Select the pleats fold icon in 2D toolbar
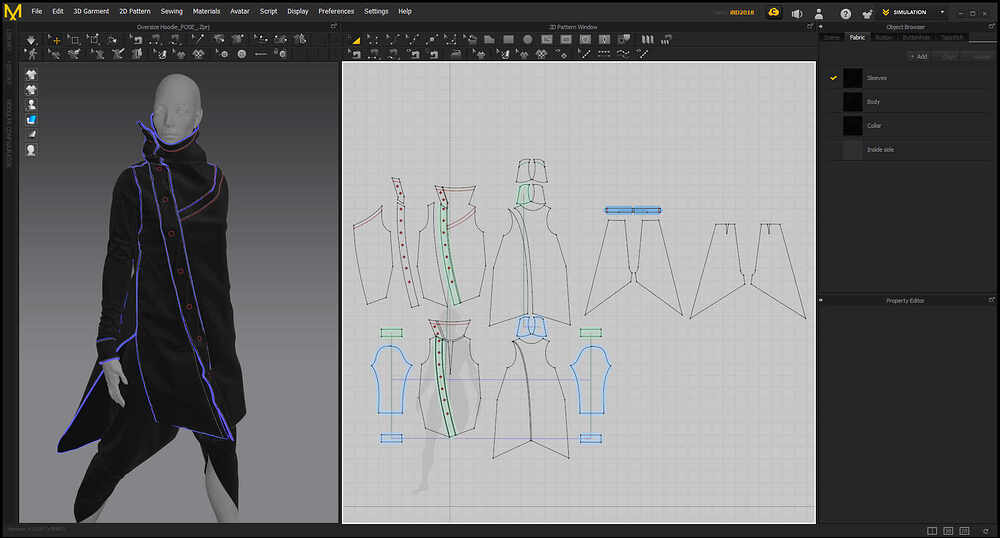Viewport: 1000px width, 538px height. [648, 40]
